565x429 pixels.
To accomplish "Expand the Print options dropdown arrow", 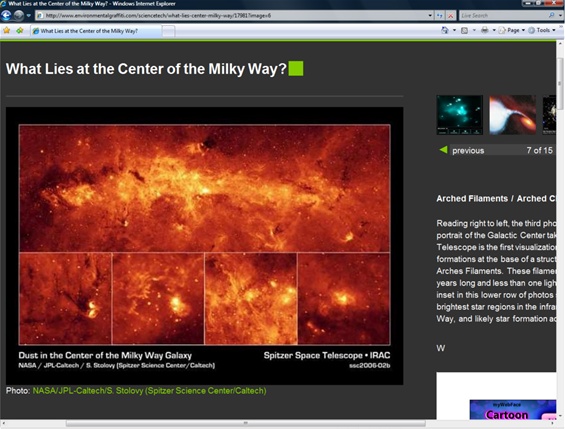I will tap(494, 31).
